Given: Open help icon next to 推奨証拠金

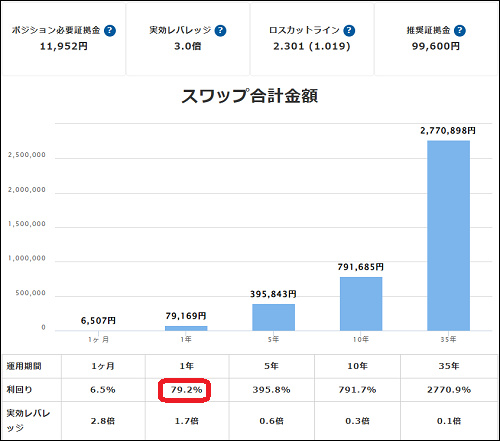Looking at the screenshot, I should tap(460, 31).
